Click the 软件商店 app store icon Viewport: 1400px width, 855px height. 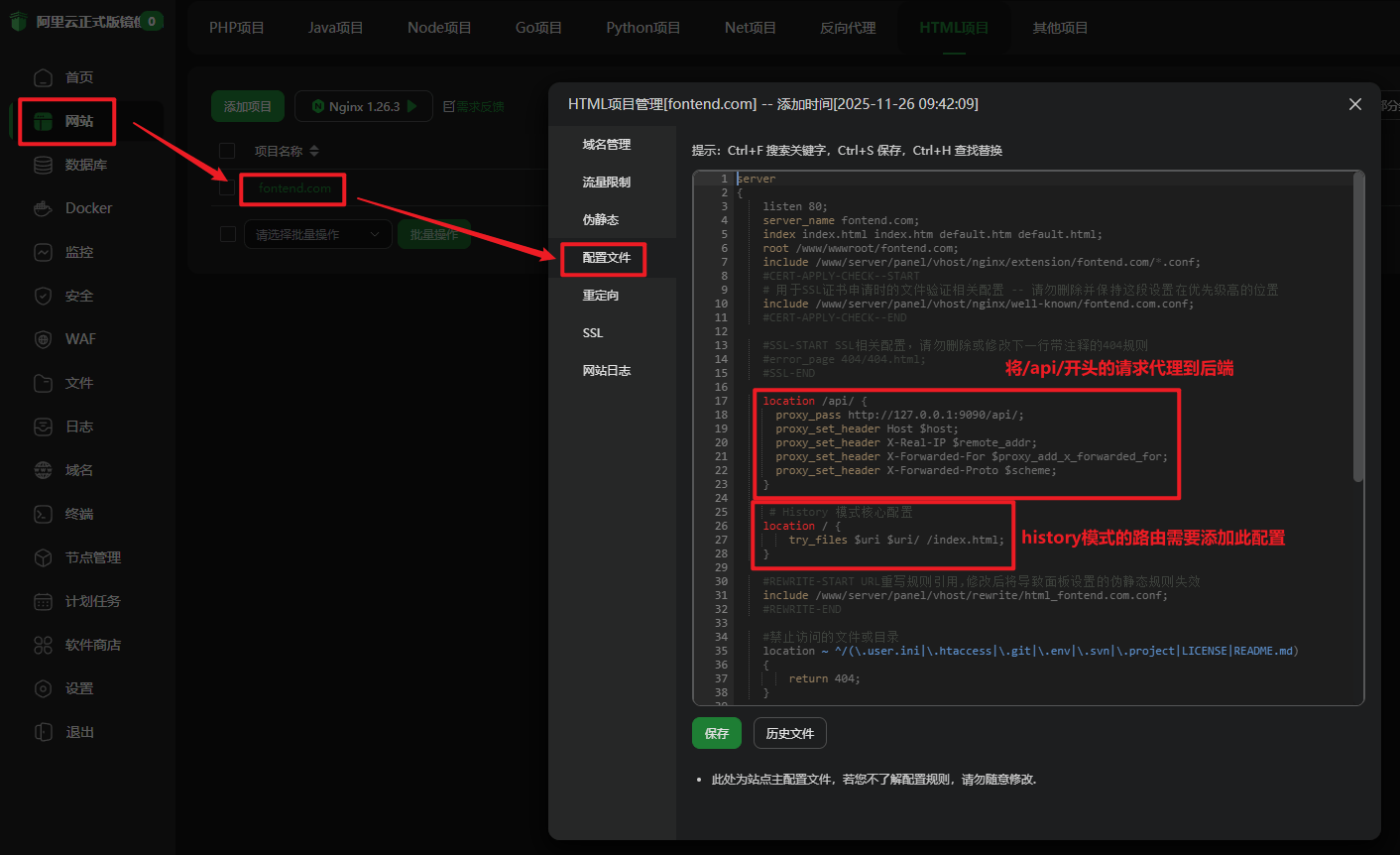pos(43,645)
